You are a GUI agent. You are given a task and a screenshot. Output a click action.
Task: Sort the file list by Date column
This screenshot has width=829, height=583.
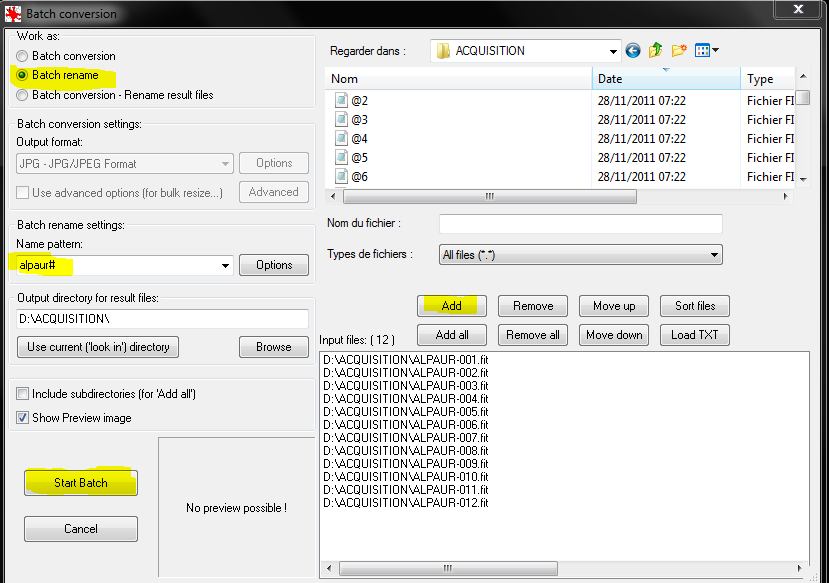665,79
